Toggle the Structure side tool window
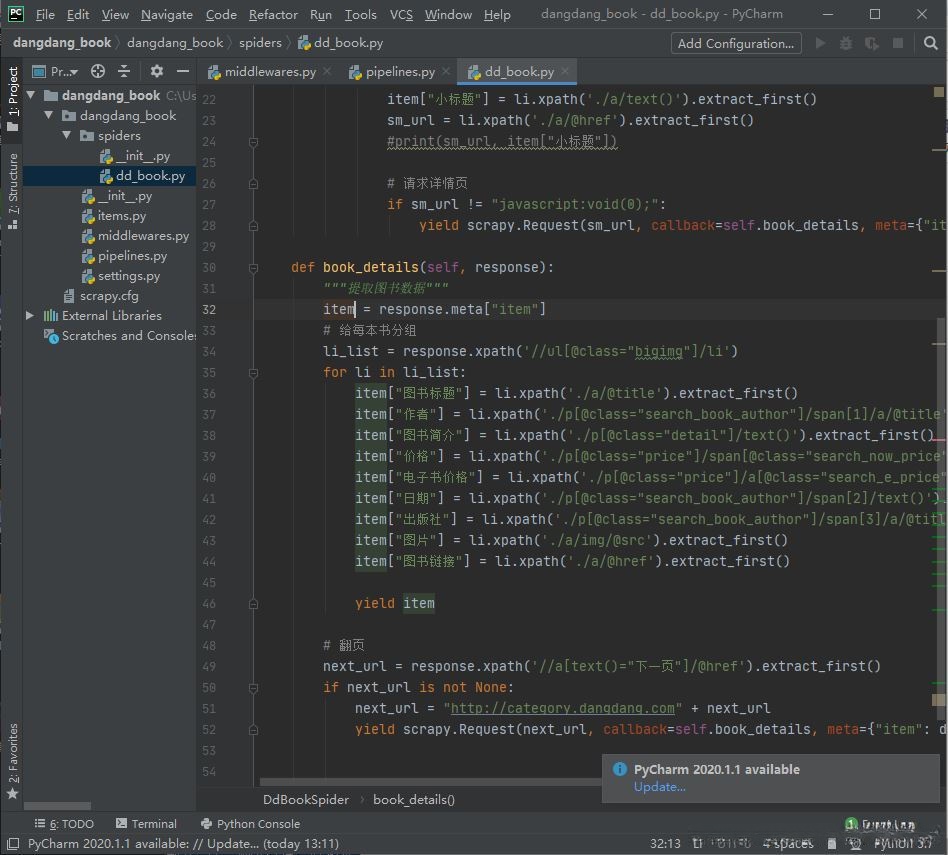The image size is (948, 855). [x=13, y=190]
